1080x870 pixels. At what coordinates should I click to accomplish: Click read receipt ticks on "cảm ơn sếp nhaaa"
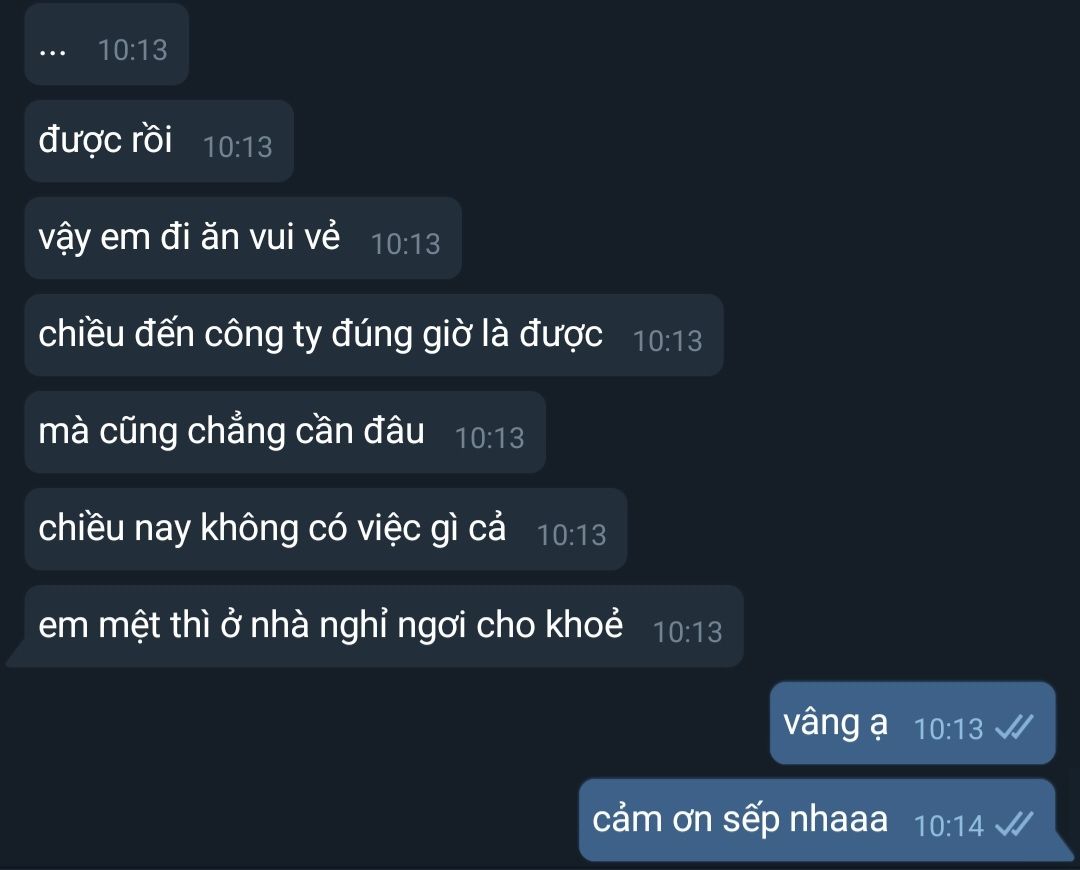pyautogui.click(x=1015, y=825)
